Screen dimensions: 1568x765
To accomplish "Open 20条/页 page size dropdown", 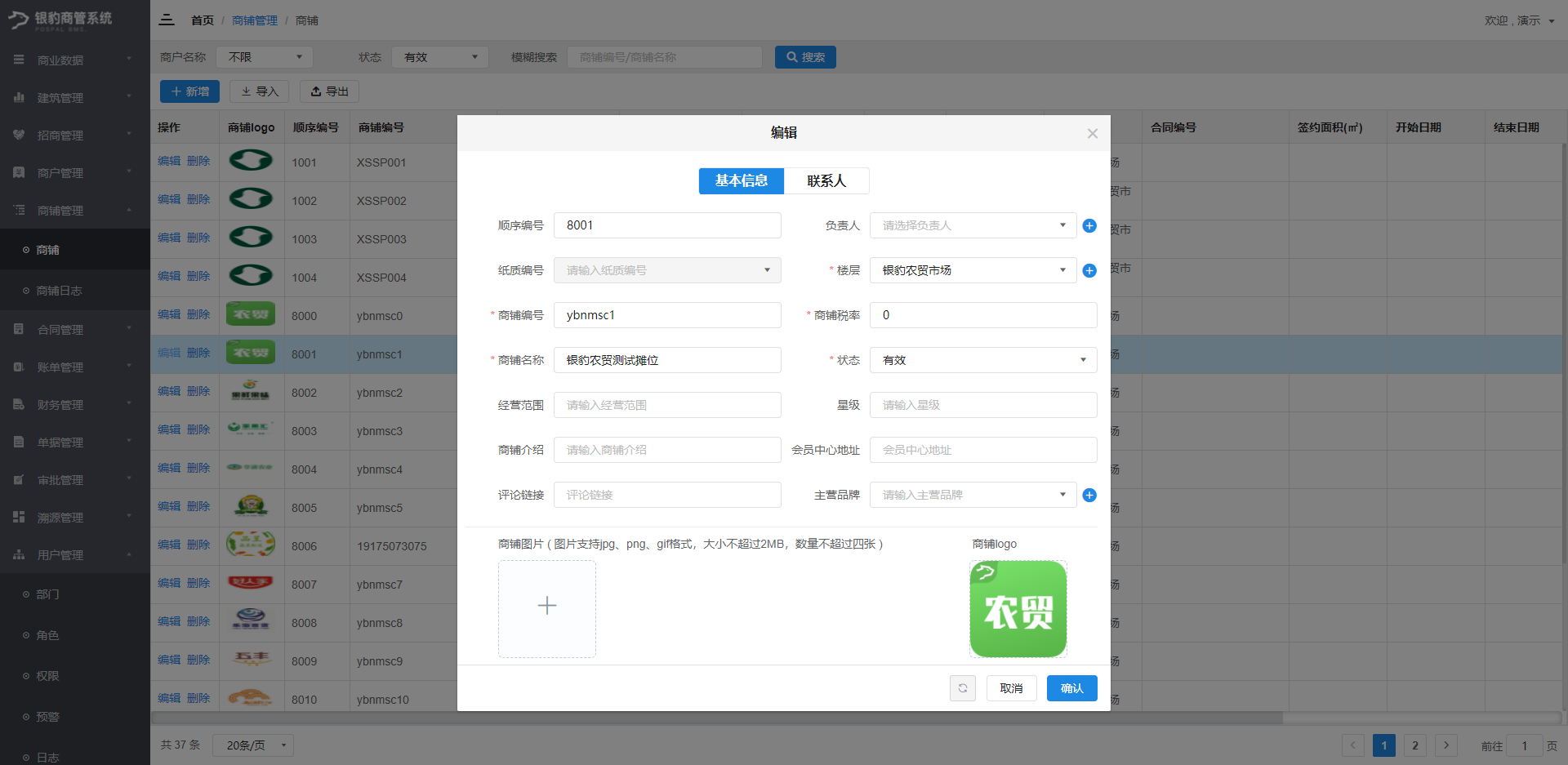I will pyautogui.click(x=253, y=745).
